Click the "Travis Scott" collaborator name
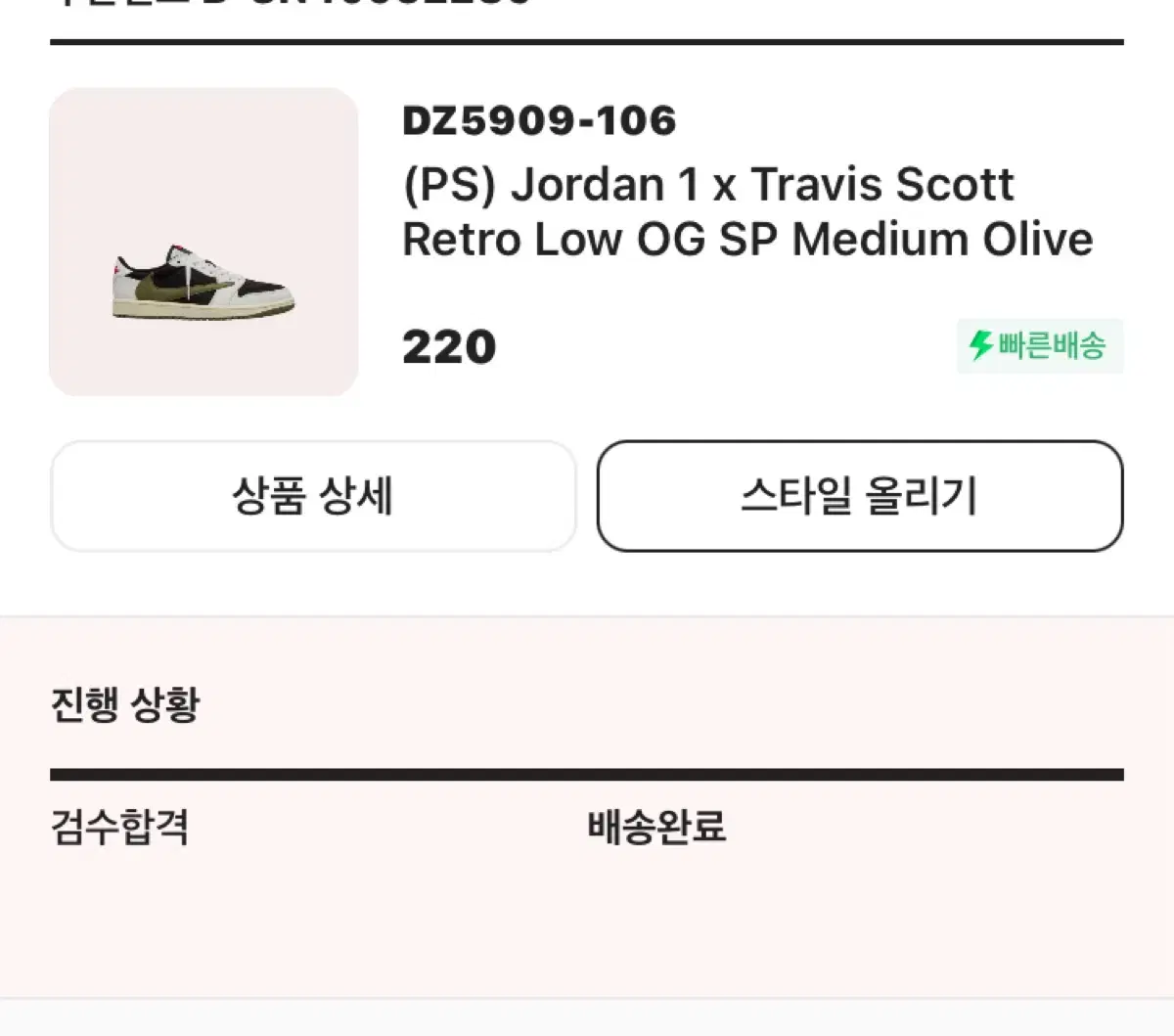Image resolution: width=1174 pixels, height=1036 pixels. click(x=882, y=185)
